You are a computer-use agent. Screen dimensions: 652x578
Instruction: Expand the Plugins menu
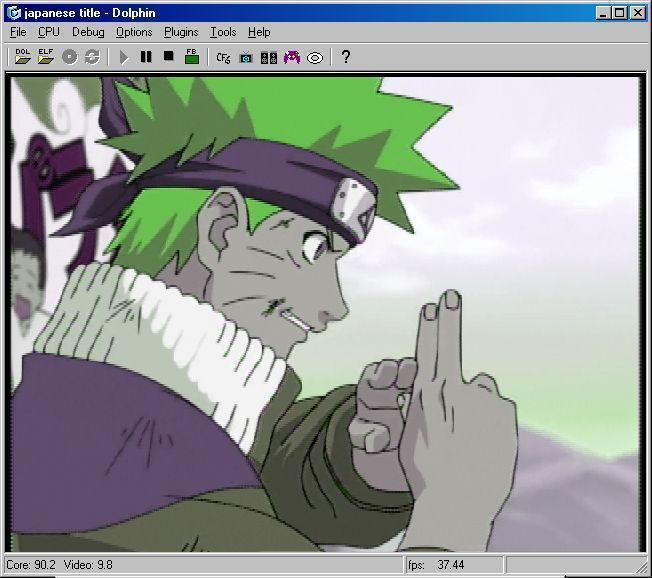tap(181, 32)
